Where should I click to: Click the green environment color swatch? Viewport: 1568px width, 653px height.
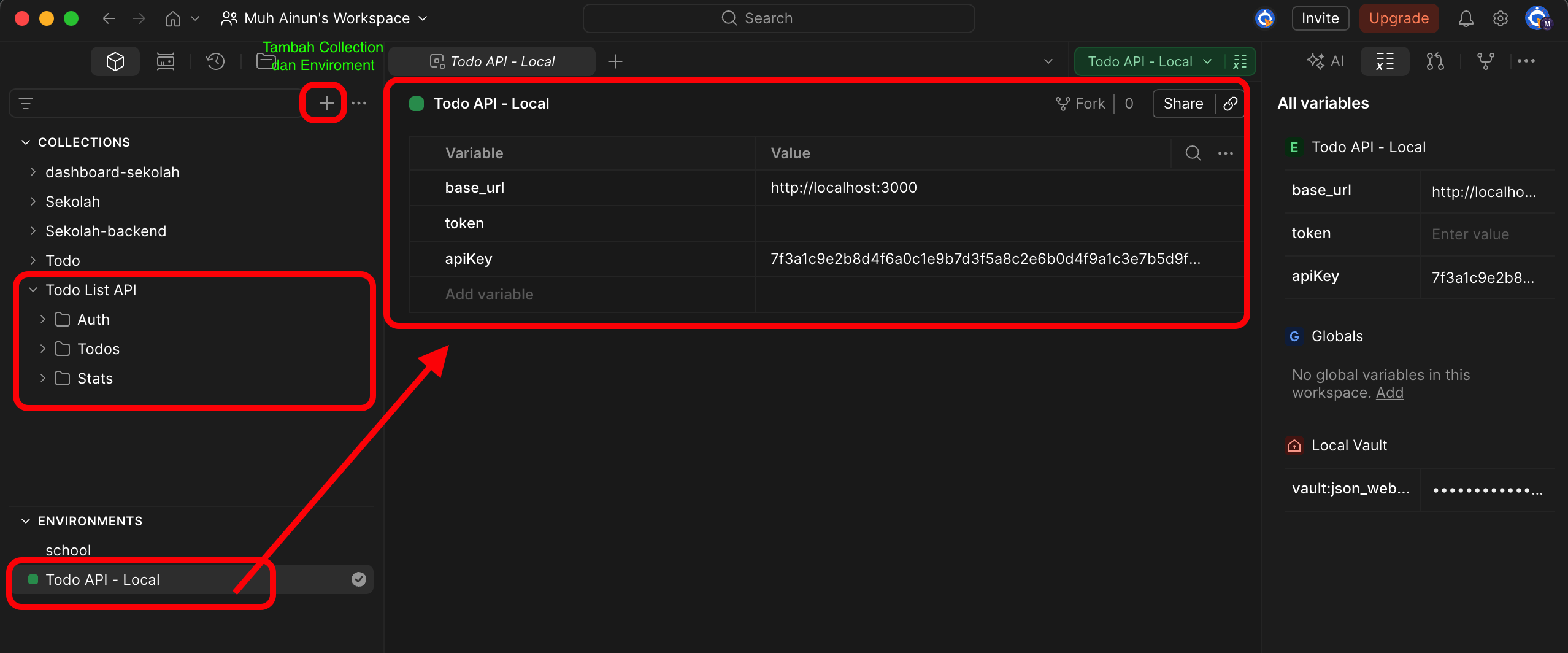[x=417, y=104]
